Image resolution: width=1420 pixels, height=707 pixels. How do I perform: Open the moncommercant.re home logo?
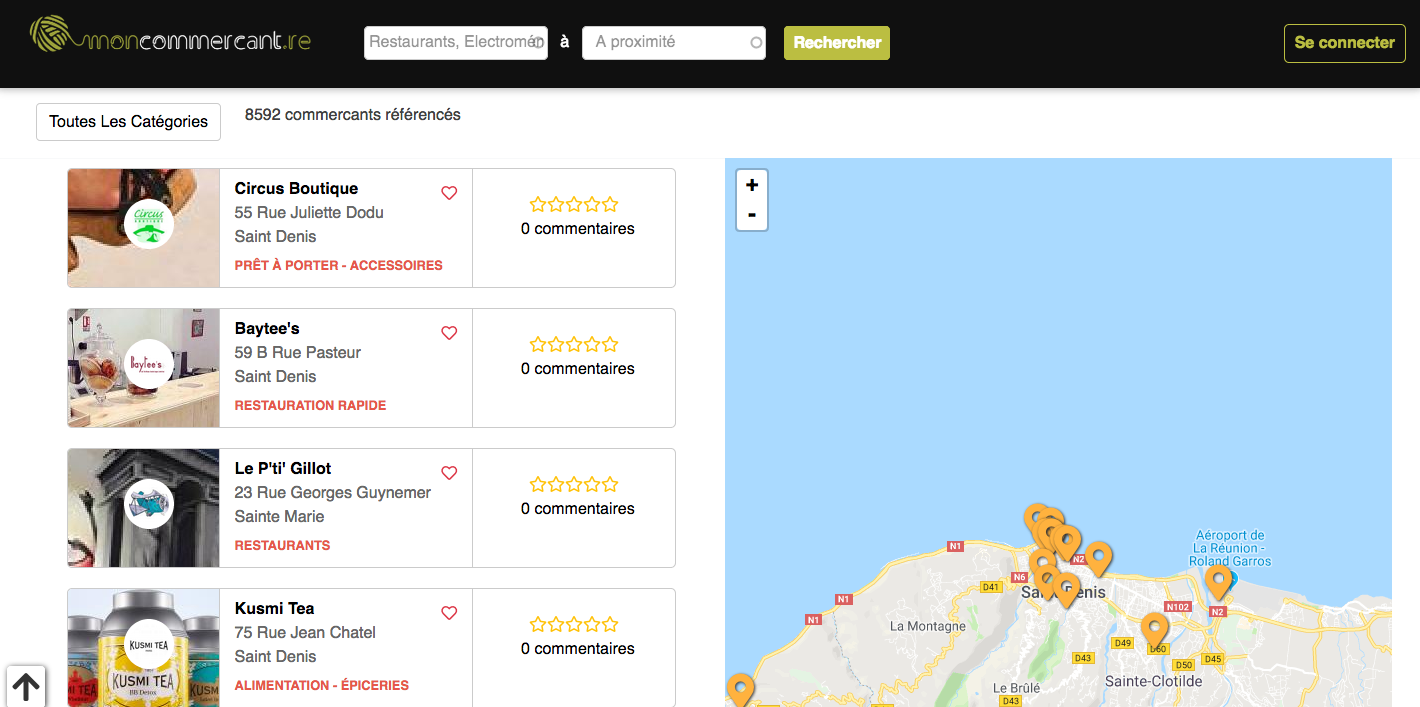[171, 35]
